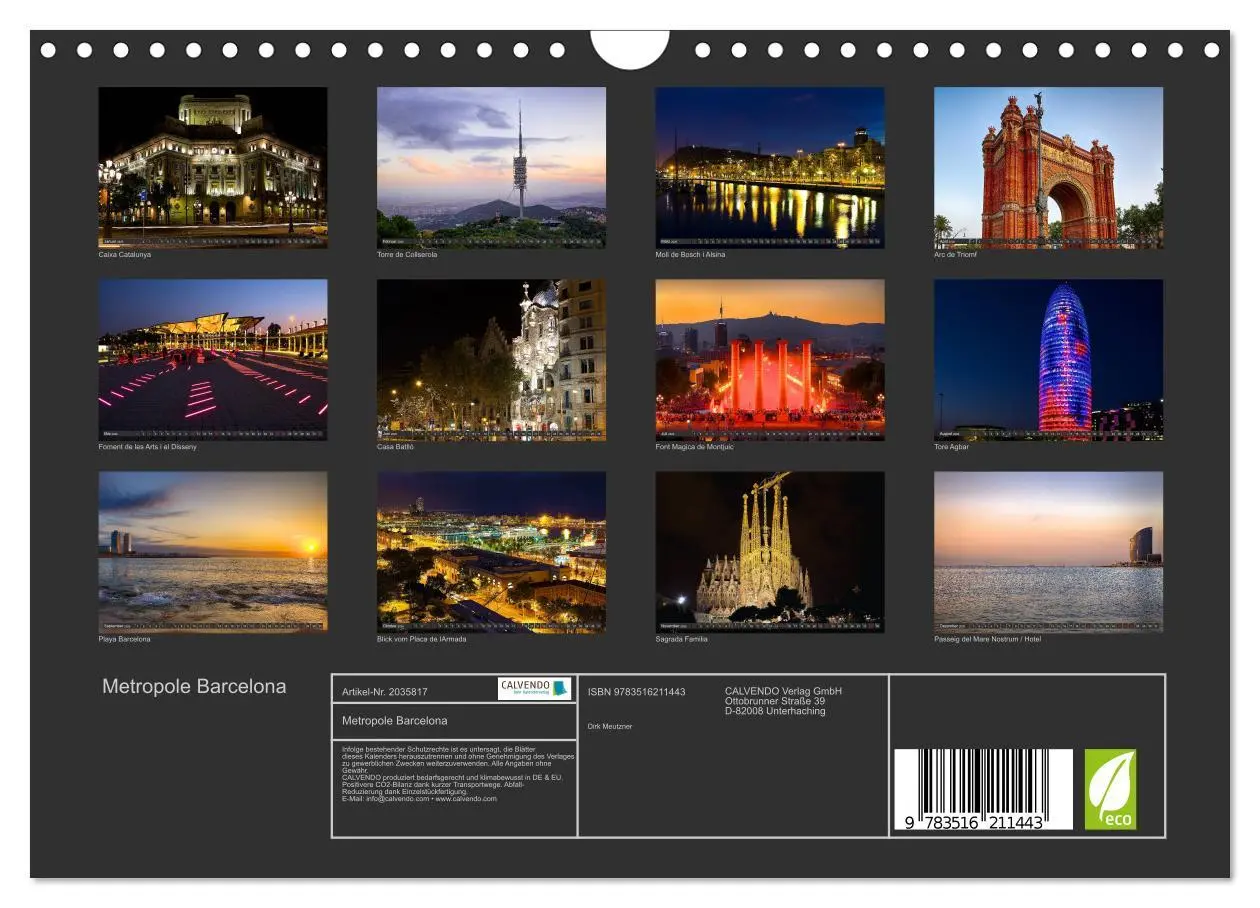Select the green eco leaf emblem
This screenshot has height=908, width=1260.
1112,790
